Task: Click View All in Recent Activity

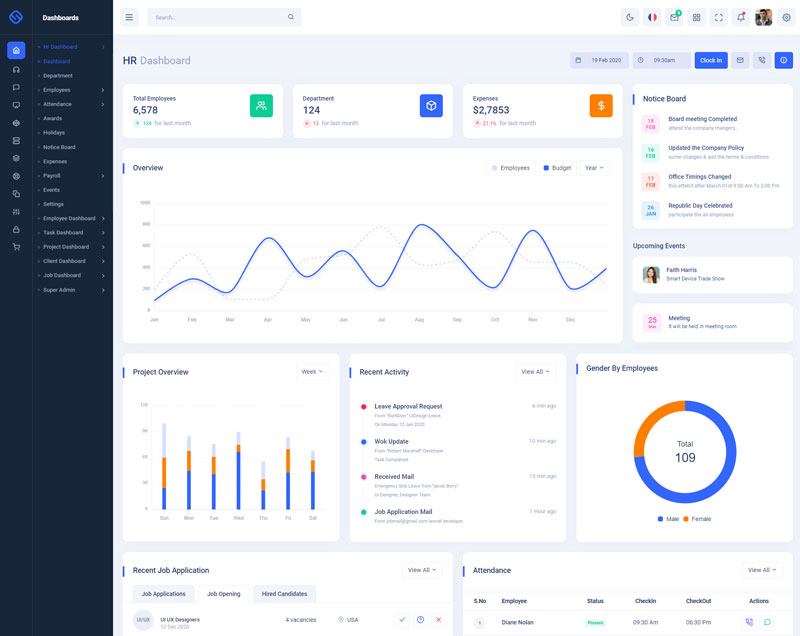Action: click(x=536, y=372)
